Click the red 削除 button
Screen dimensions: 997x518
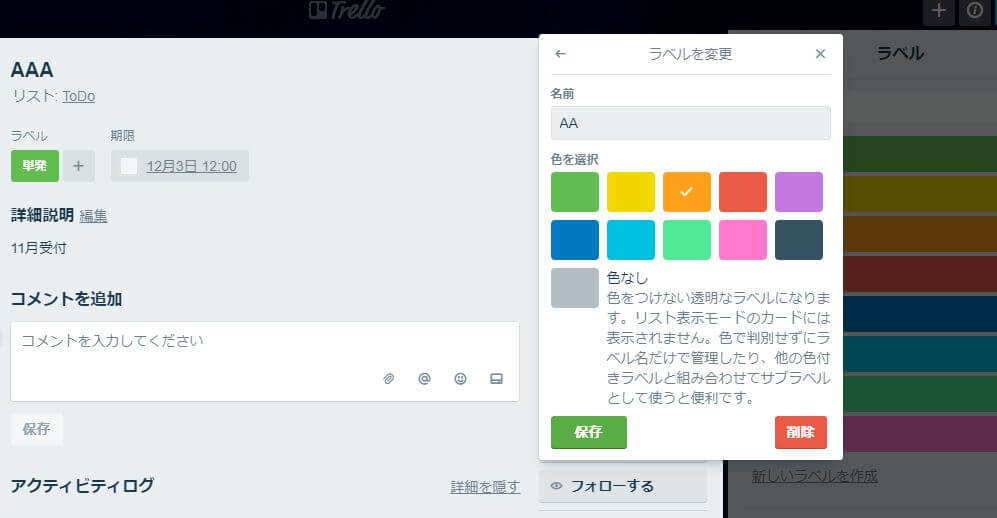[x=800, y=432]
